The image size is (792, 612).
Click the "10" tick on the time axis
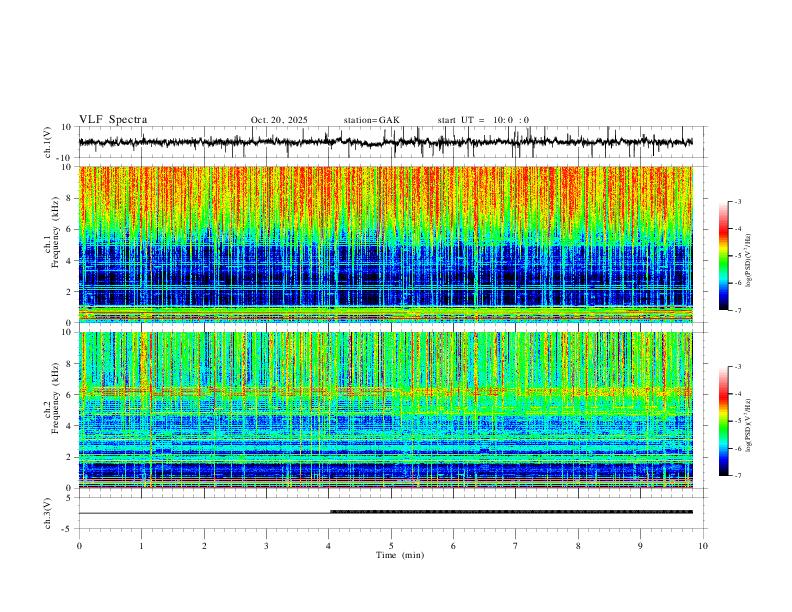(x=703, y=546)
